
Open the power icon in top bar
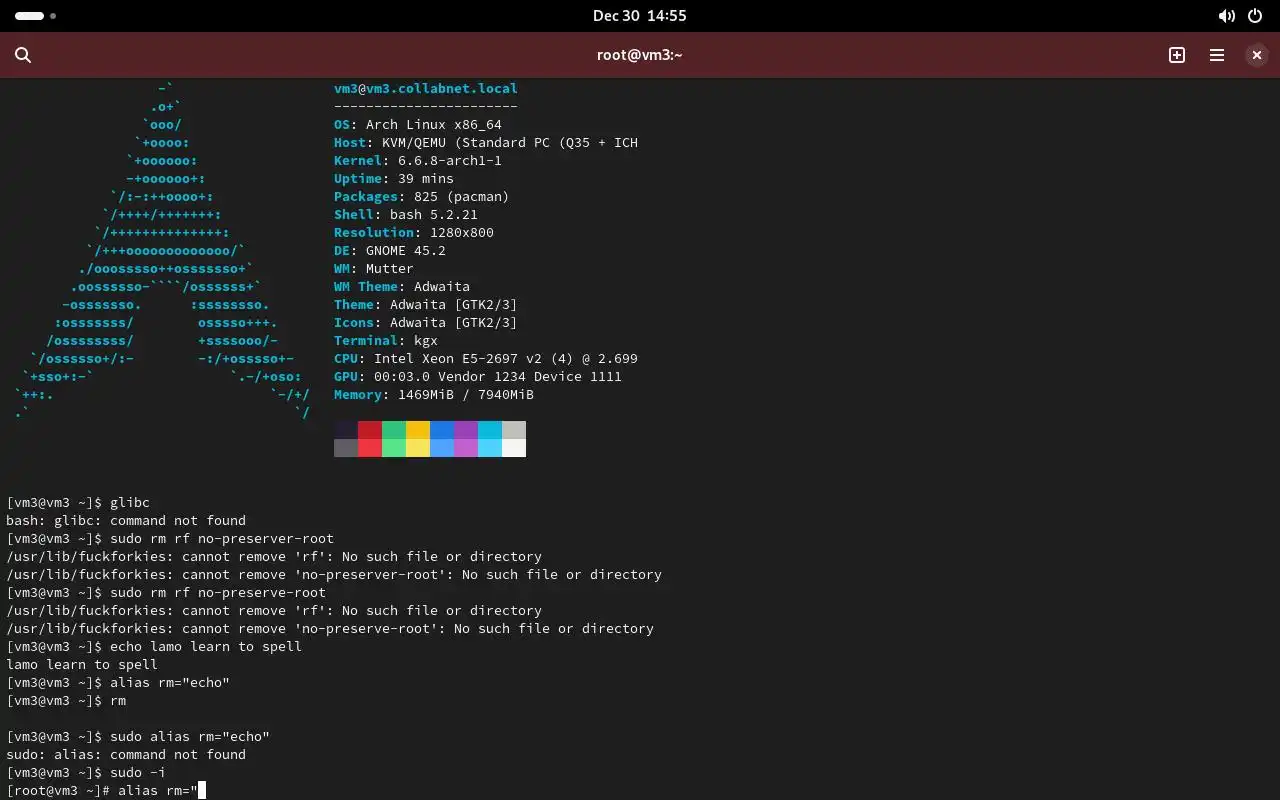[x=1256, y=16]
